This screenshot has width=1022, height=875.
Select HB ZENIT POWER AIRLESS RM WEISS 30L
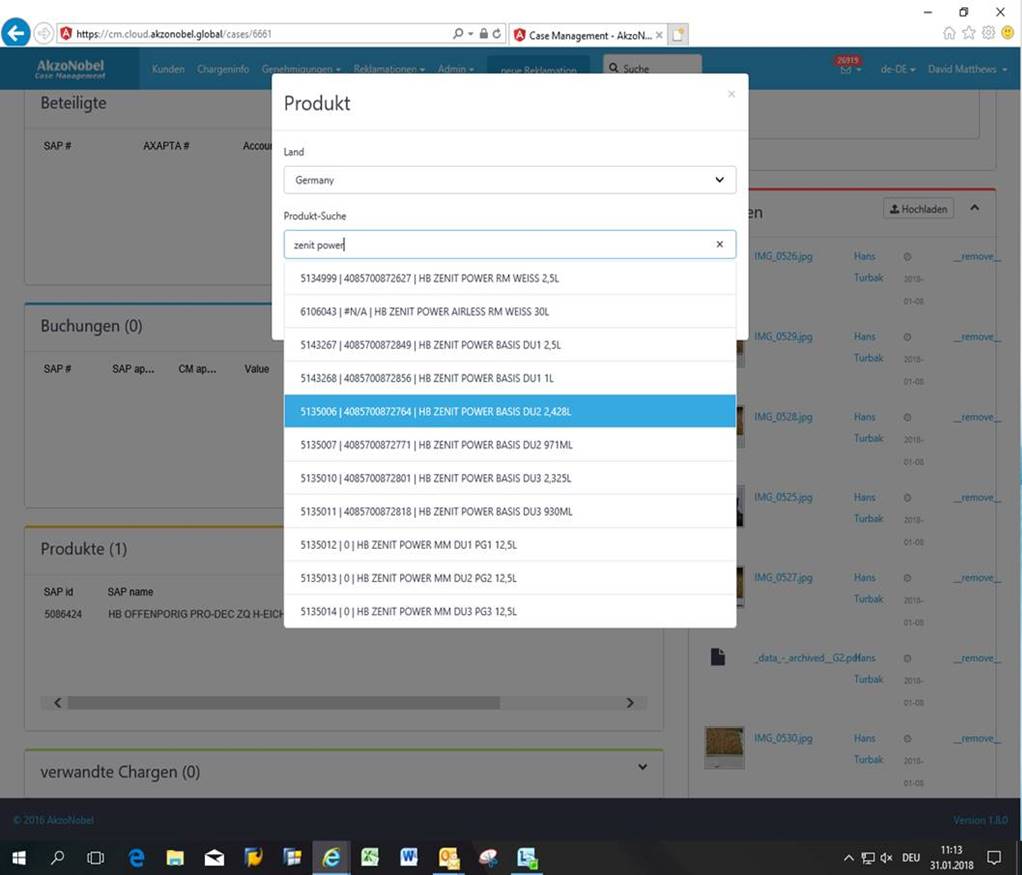[510, 312]
